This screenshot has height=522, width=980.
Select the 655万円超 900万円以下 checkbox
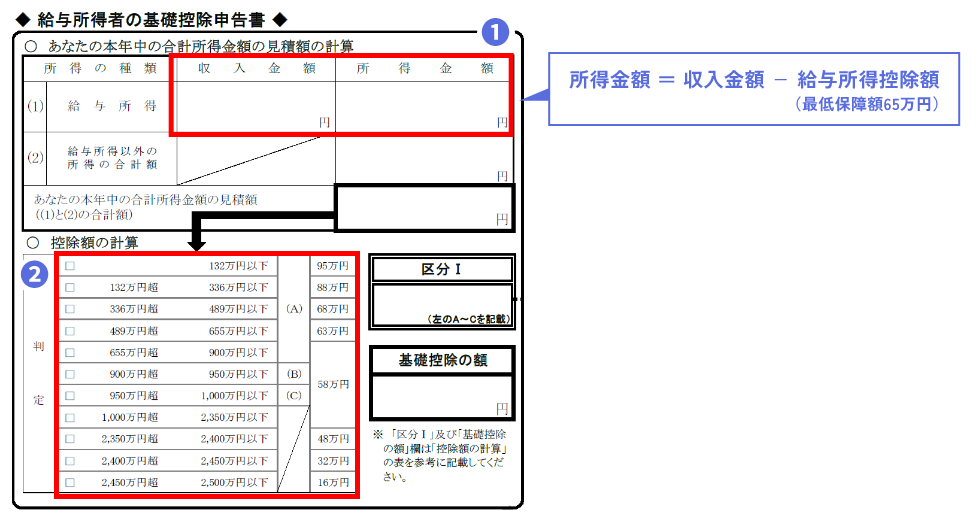(x=70, y=352)
